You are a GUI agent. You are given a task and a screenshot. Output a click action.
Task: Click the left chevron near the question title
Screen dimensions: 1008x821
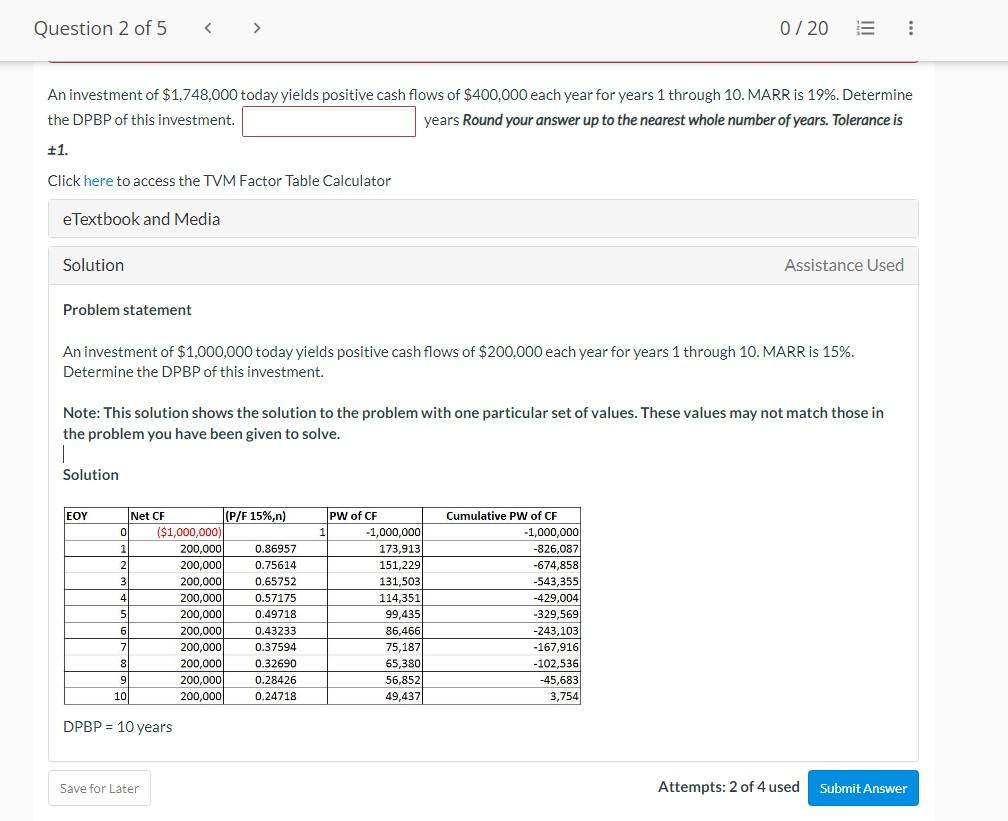[208, 28]
